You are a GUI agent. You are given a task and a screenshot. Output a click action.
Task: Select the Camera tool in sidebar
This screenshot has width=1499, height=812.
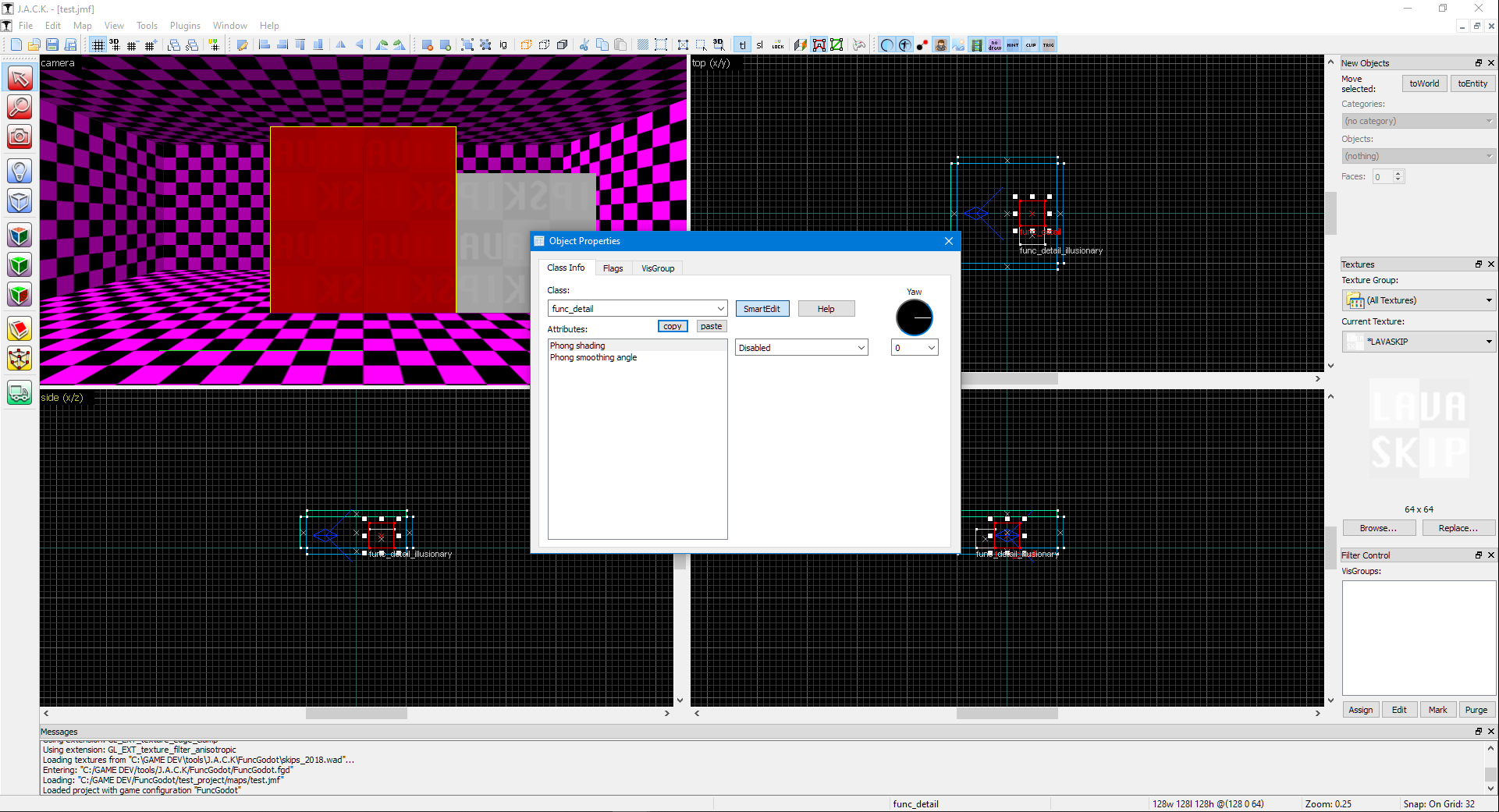[20, 137]
